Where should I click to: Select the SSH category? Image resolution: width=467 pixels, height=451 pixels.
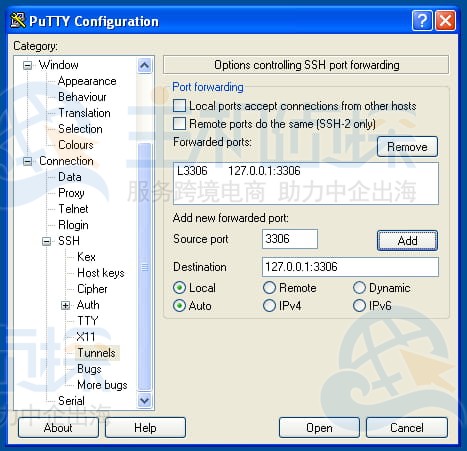69,241
